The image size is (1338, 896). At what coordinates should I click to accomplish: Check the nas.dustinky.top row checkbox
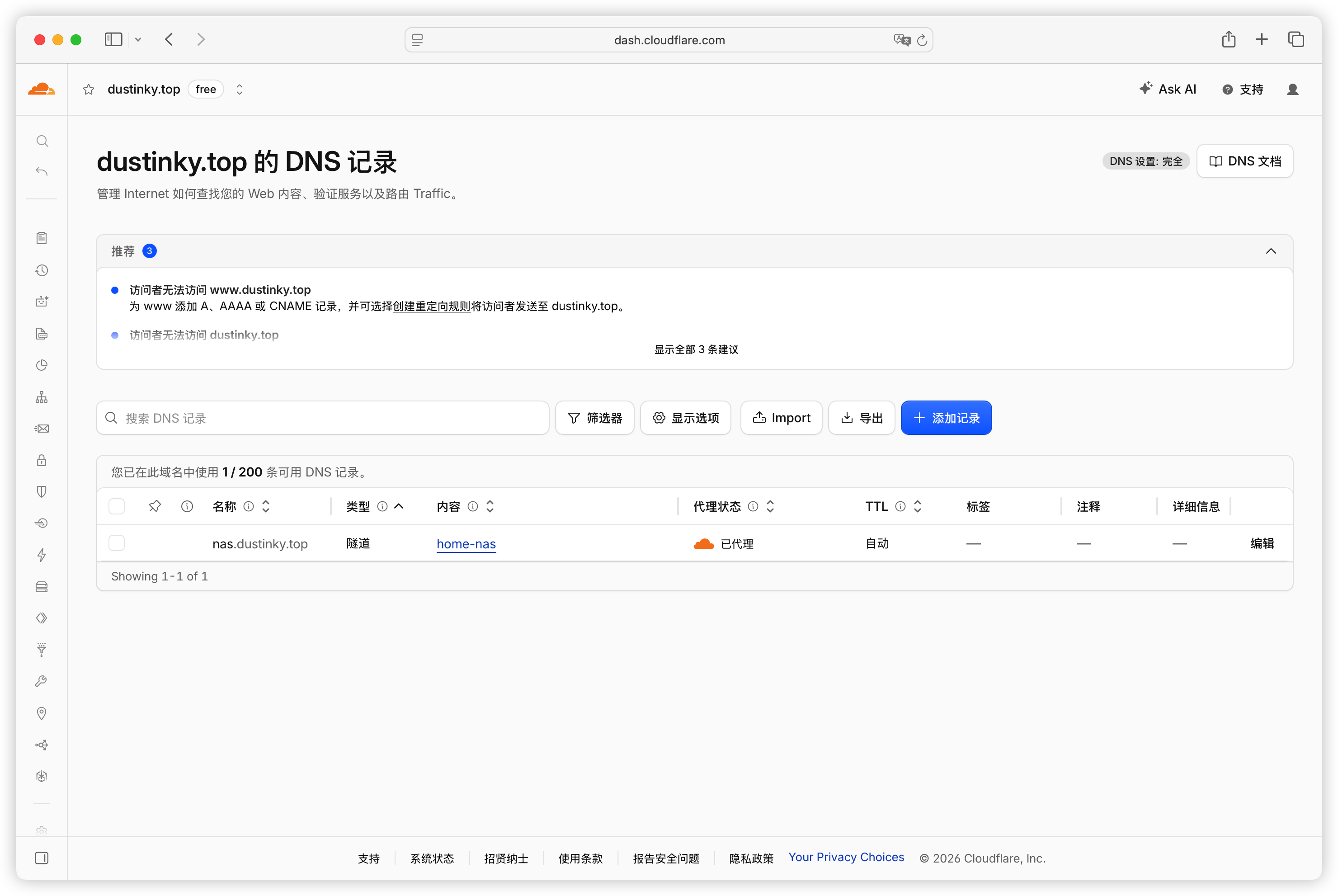(117, 543)
